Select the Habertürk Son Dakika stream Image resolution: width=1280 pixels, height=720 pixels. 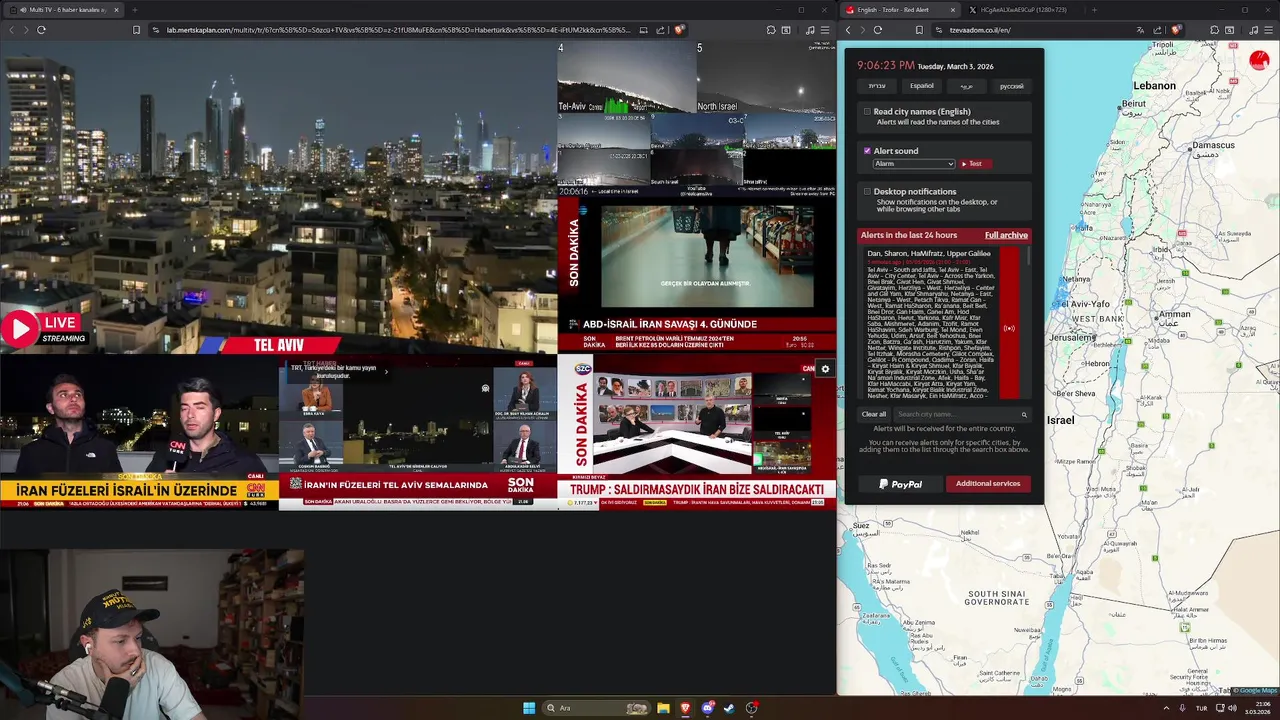697,275
